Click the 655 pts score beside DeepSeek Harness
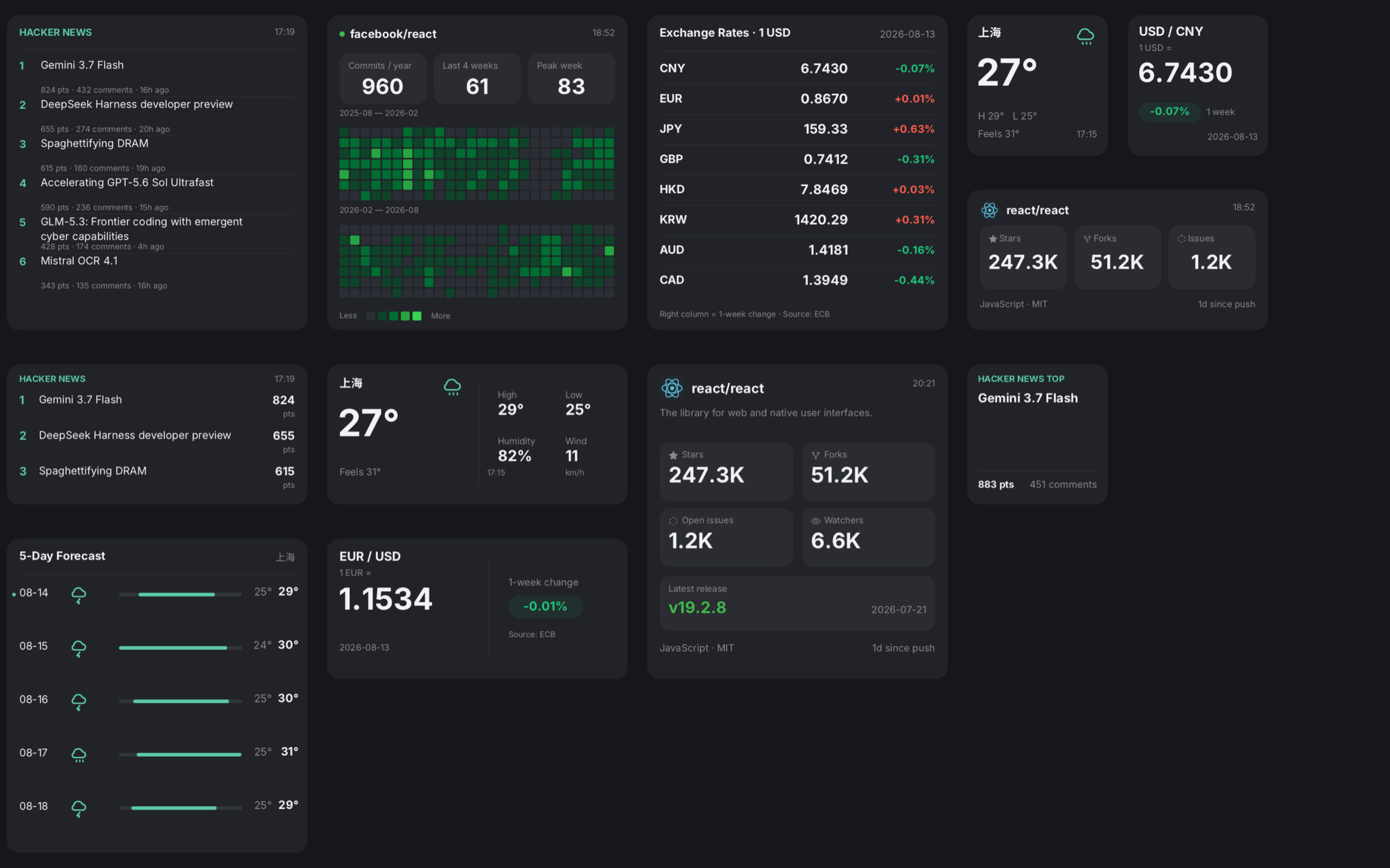Image resolution: width=1390 pixels, height=868 pixels. [x=283, y=436]
